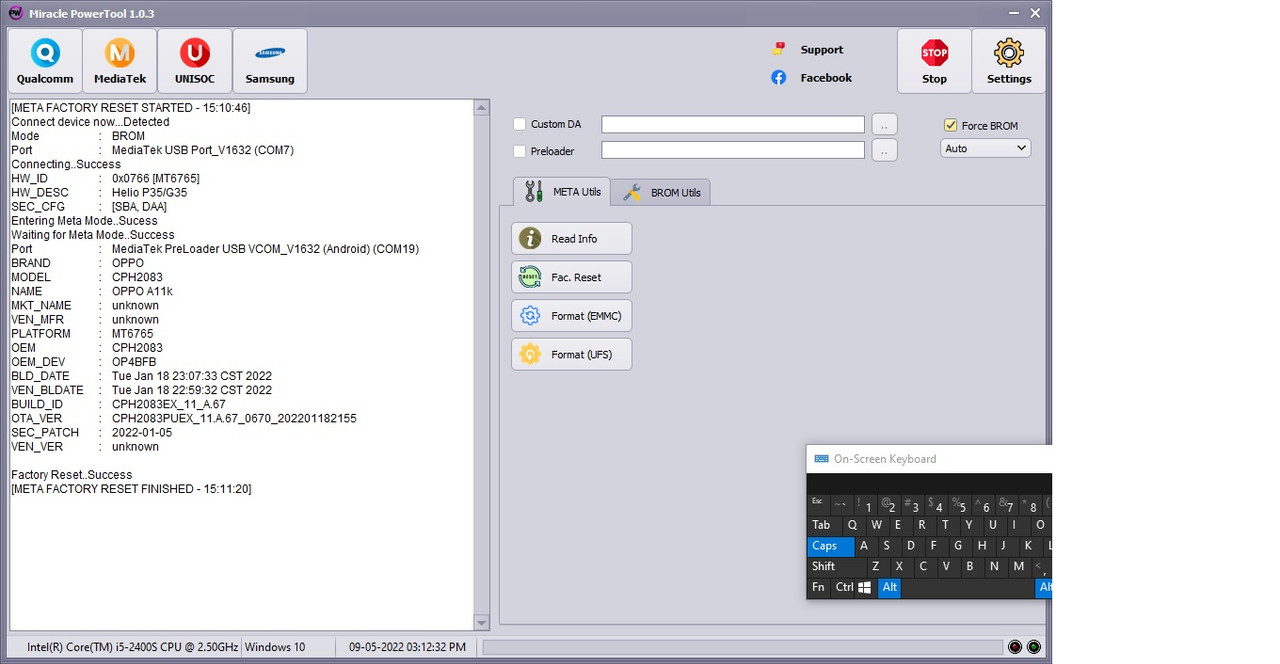The image size is (1280, 664).
Task: Open Settings with gear icon
Action: (1009, 61)
